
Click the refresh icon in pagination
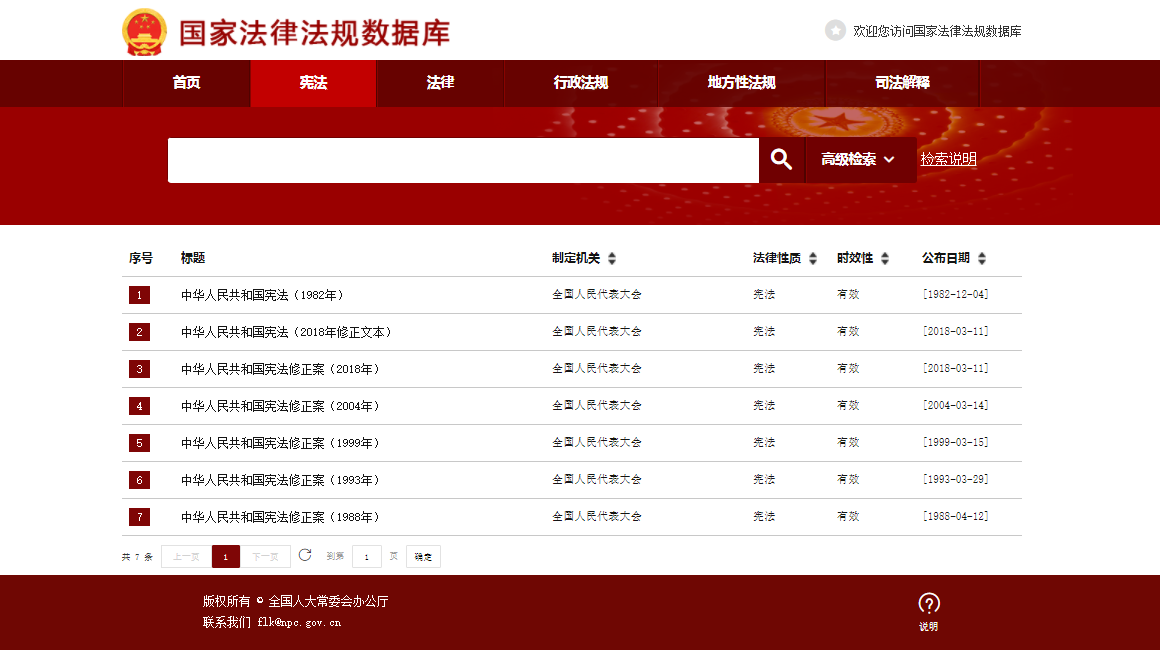[x=305, y=555]
